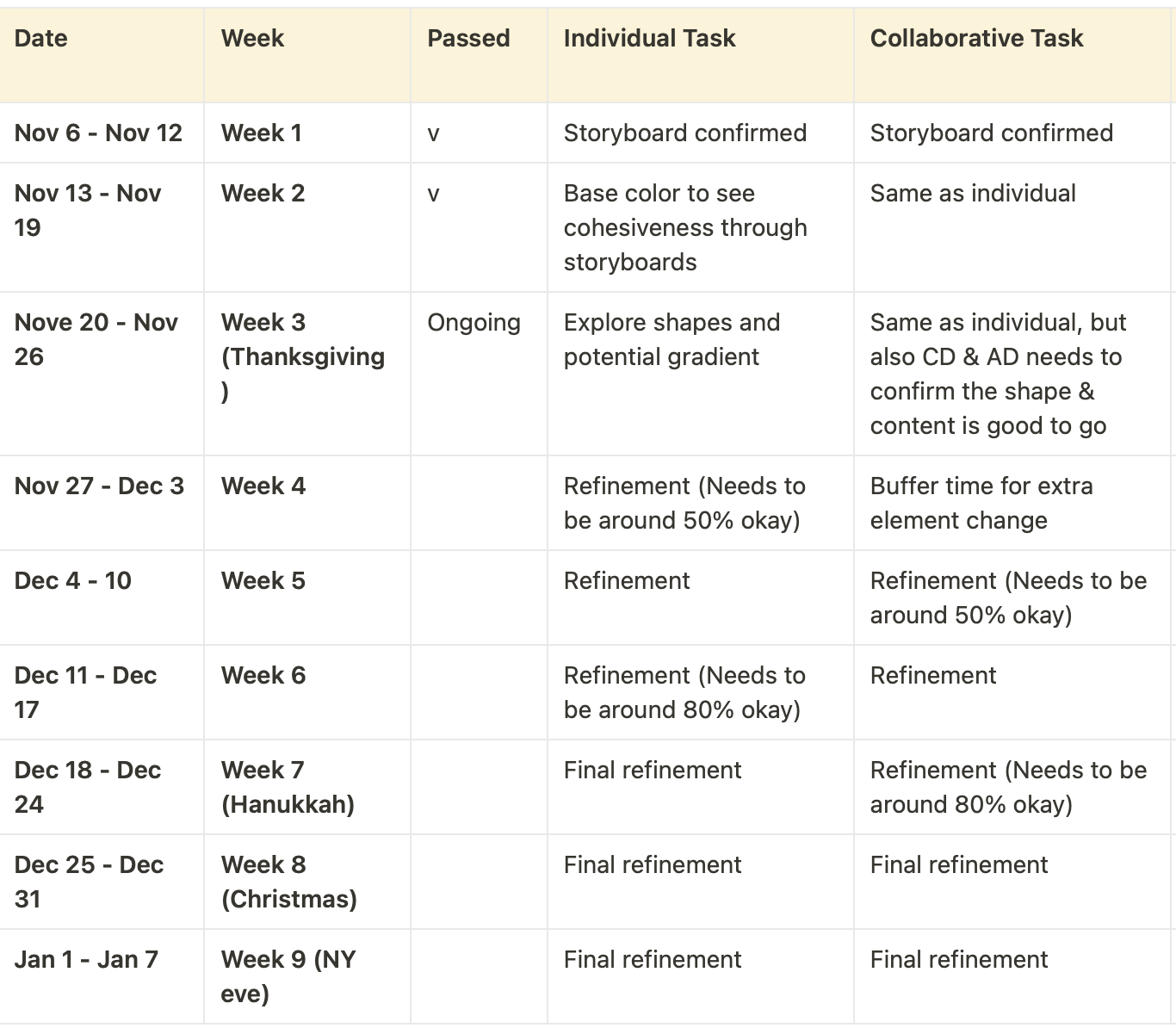1176x1028 pixels.
Task: Click the empty Passed cell for Week 9
Action: [479, 976]
